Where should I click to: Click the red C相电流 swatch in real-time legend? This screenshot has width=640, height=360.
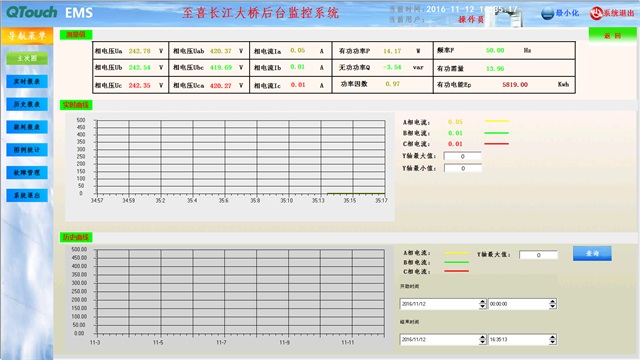point(497,144)
